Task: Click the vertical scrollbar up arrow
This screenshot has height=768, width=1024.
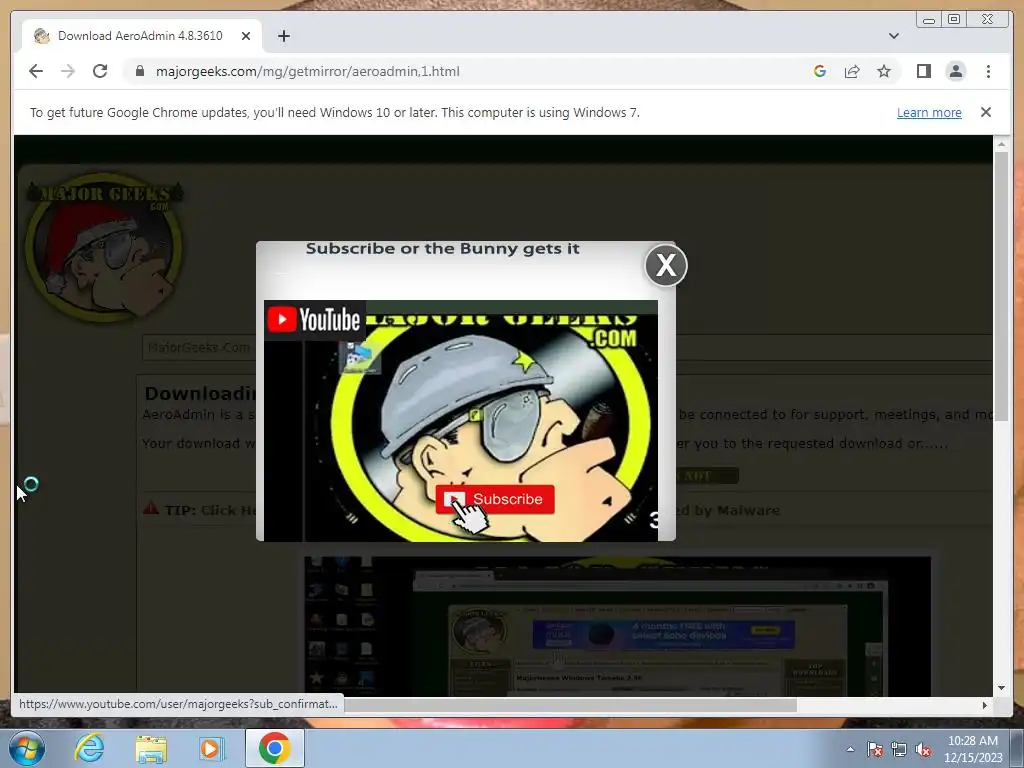Action: tap(1001, 143)
